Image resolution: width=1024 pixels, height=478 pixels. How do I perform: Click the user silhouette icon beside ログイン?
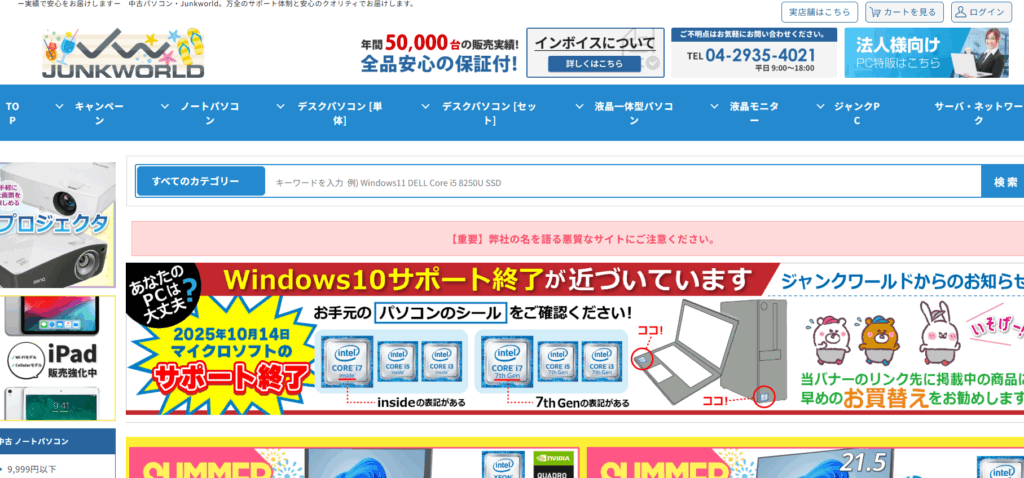961,12
